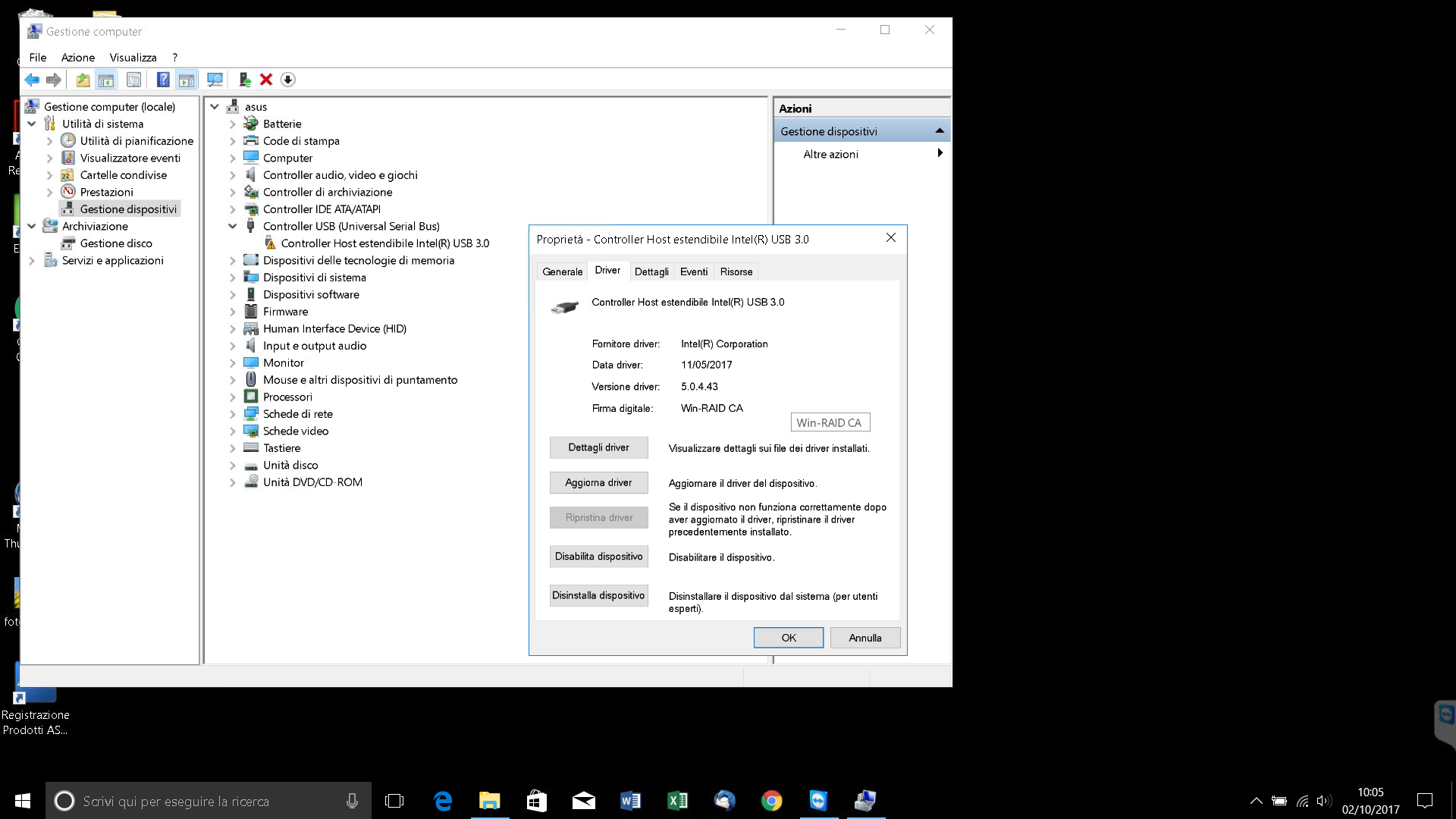Screen dimensions: 1456x819
Task: Click the Windows Start button
Action: (23, 801)
